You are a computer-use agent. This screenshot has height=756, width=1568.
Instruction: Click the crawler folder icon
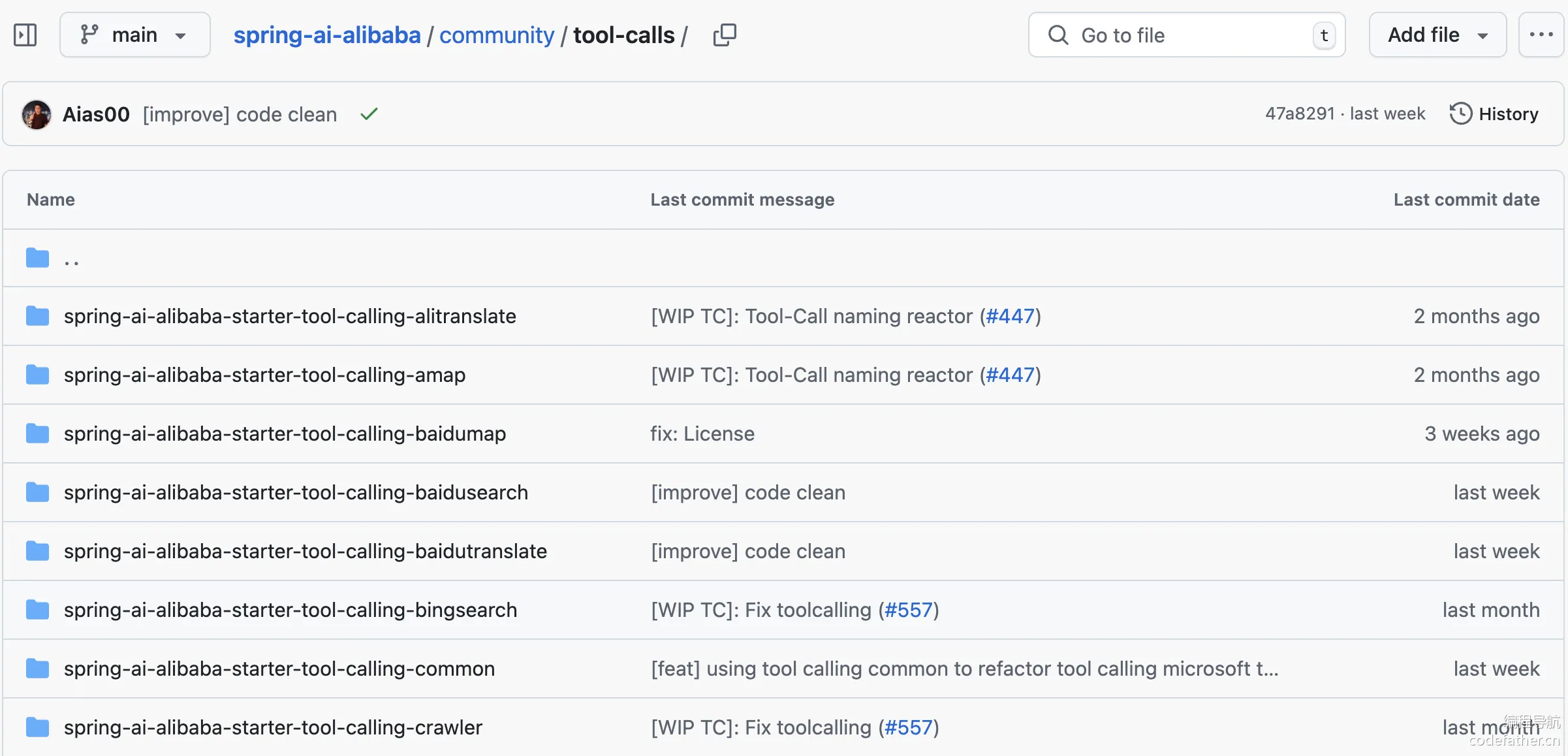tap(38, 727)
